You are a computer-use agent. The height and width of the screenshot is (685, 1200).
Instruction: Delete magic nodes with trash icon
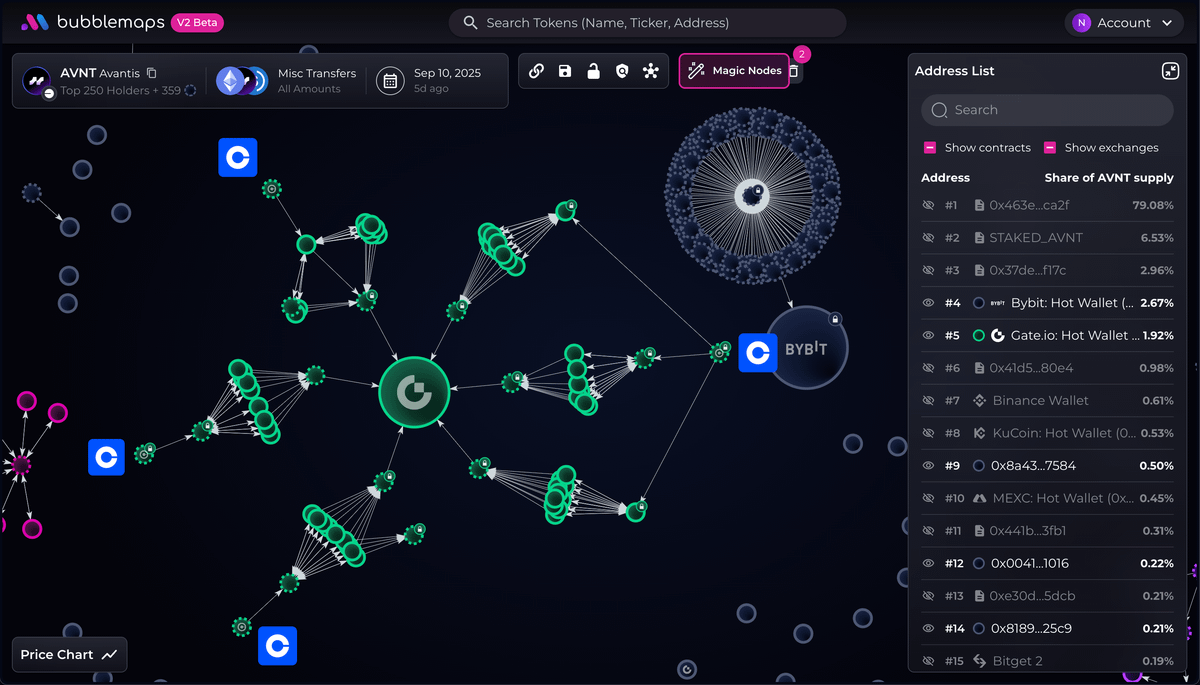793,72
